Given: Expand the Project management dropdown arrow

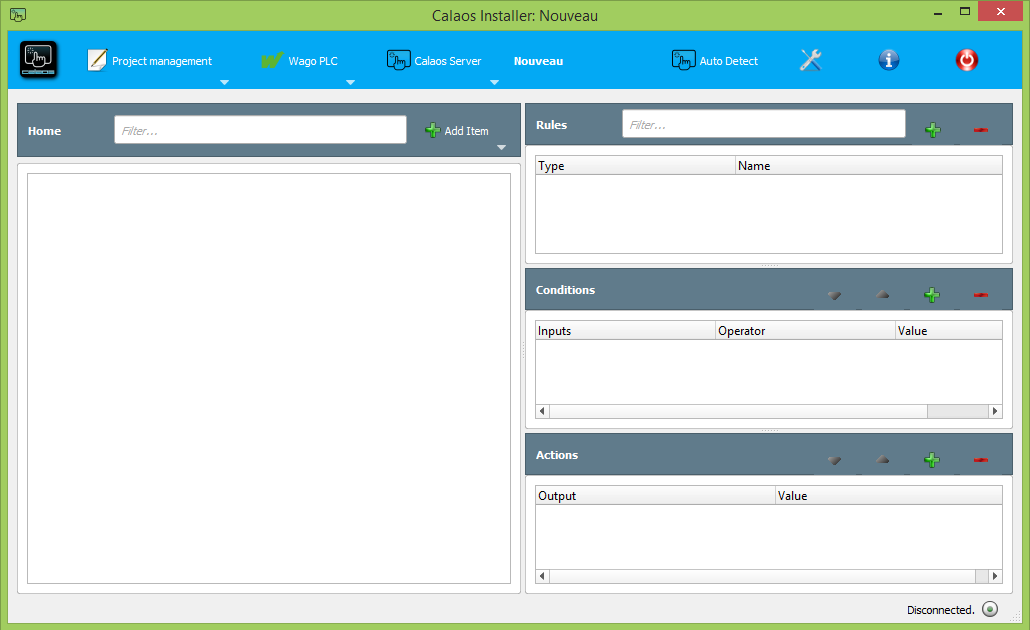Looking at the screenshot, I should tap(225, 82).
